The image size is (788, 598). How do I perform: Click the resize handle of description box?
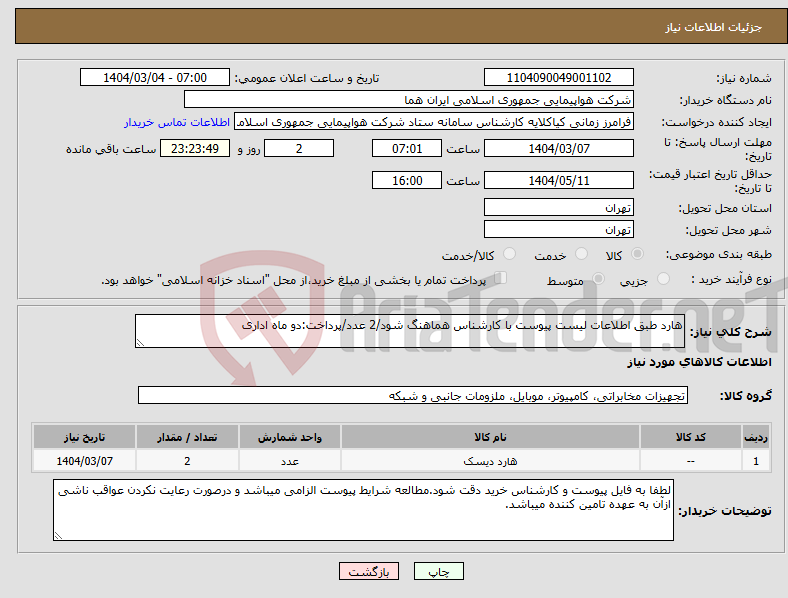click(140, 343)
